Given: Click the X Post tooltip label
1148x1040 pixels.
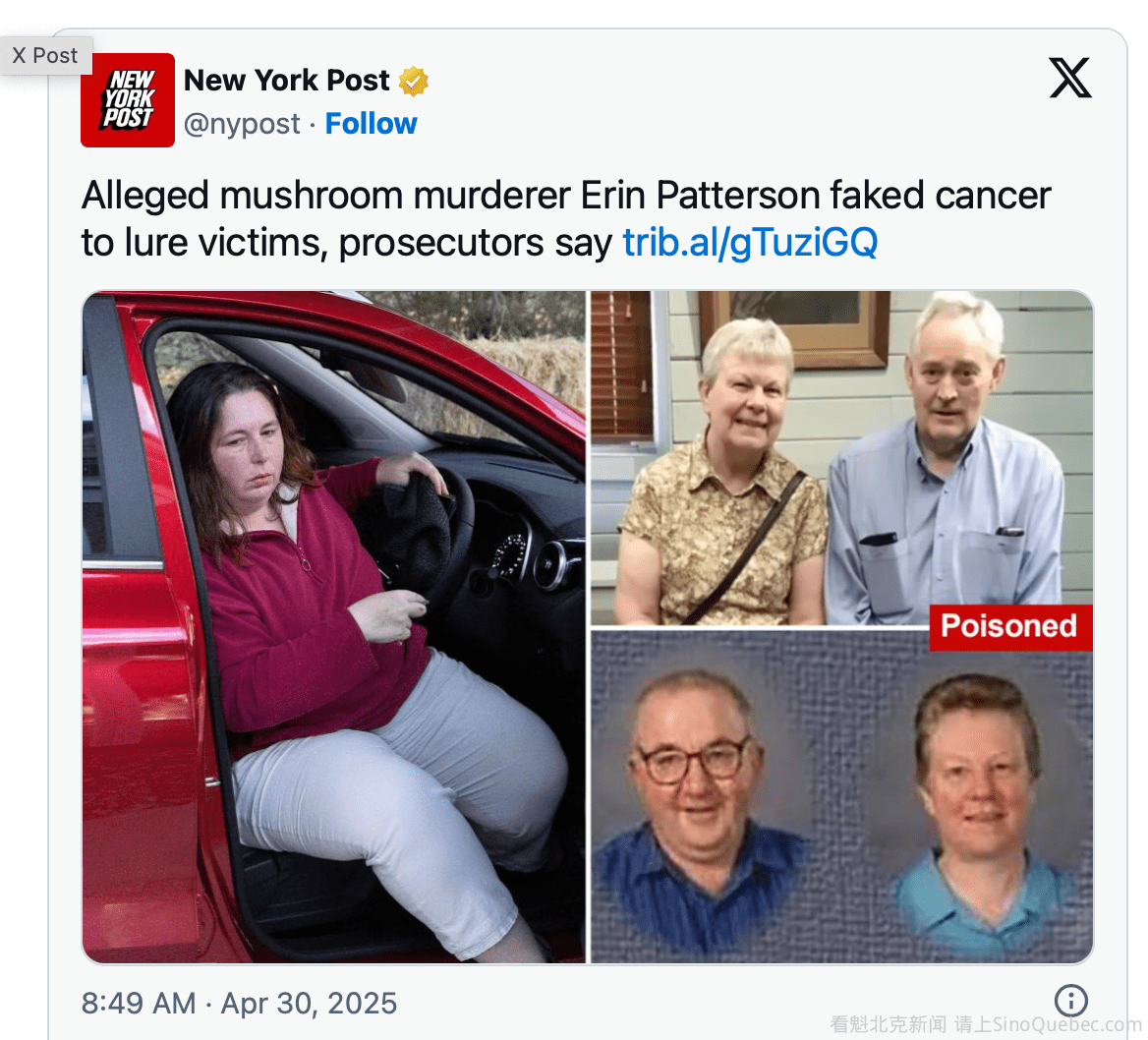Looking at the screenshot, I should [45, 56].
